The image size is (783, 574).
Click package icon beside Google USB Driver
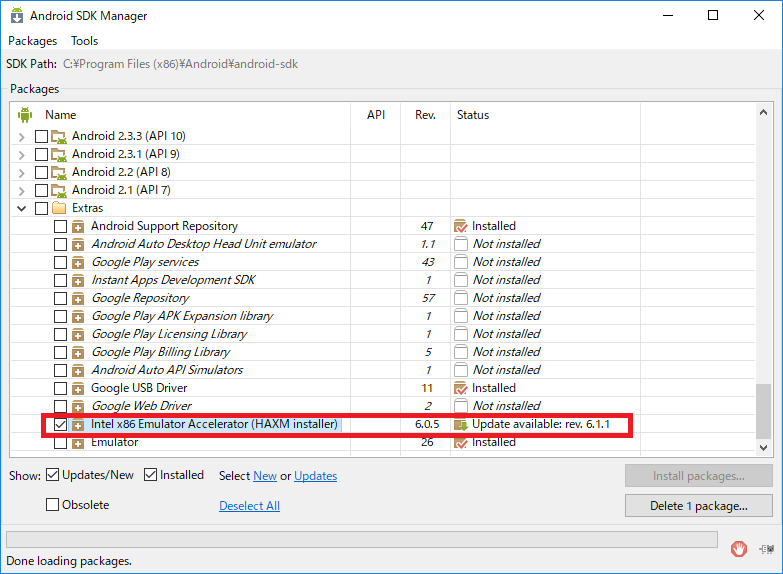click(x=78, y=389)
